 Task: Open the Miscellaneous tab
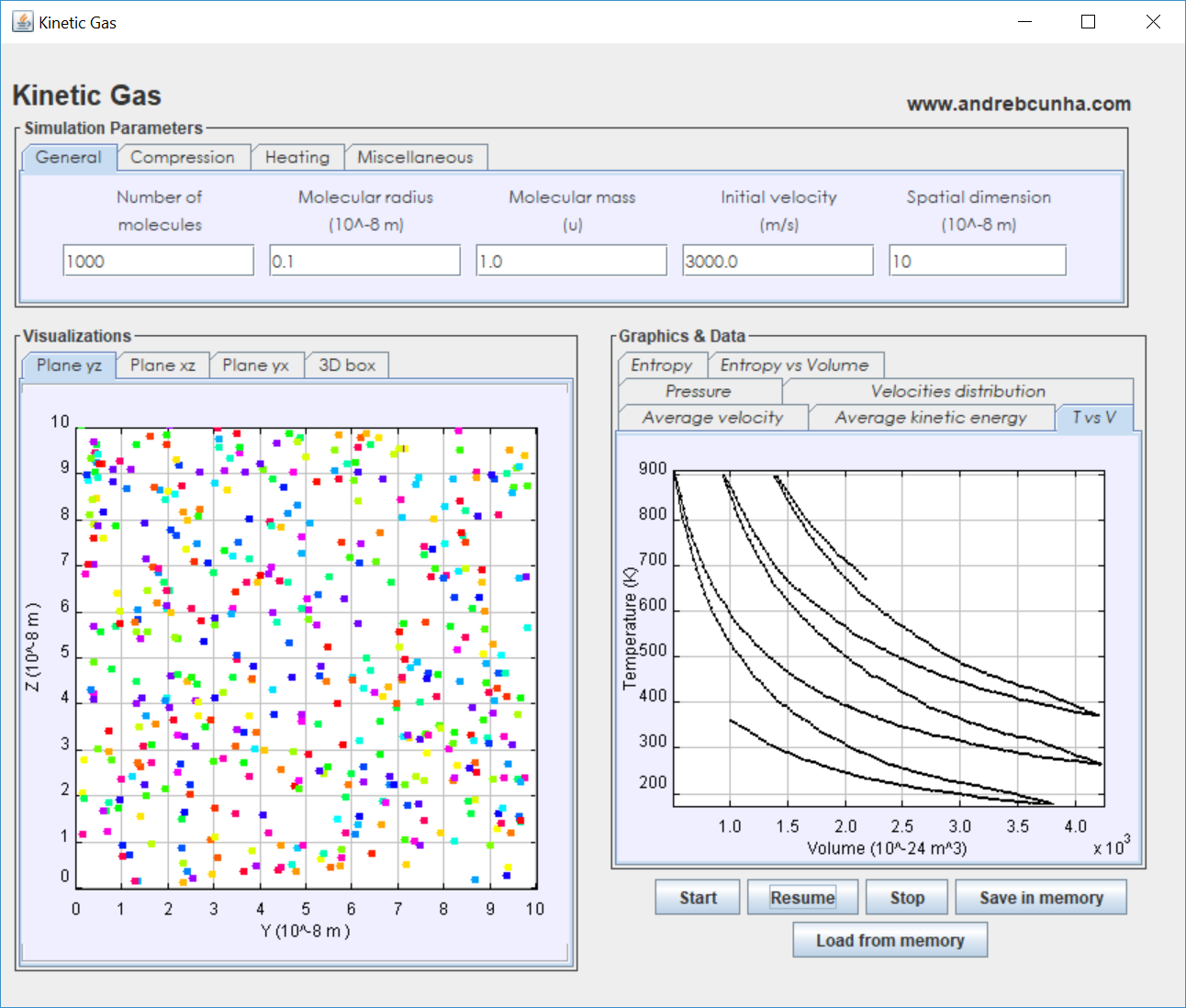pos(415,157)
